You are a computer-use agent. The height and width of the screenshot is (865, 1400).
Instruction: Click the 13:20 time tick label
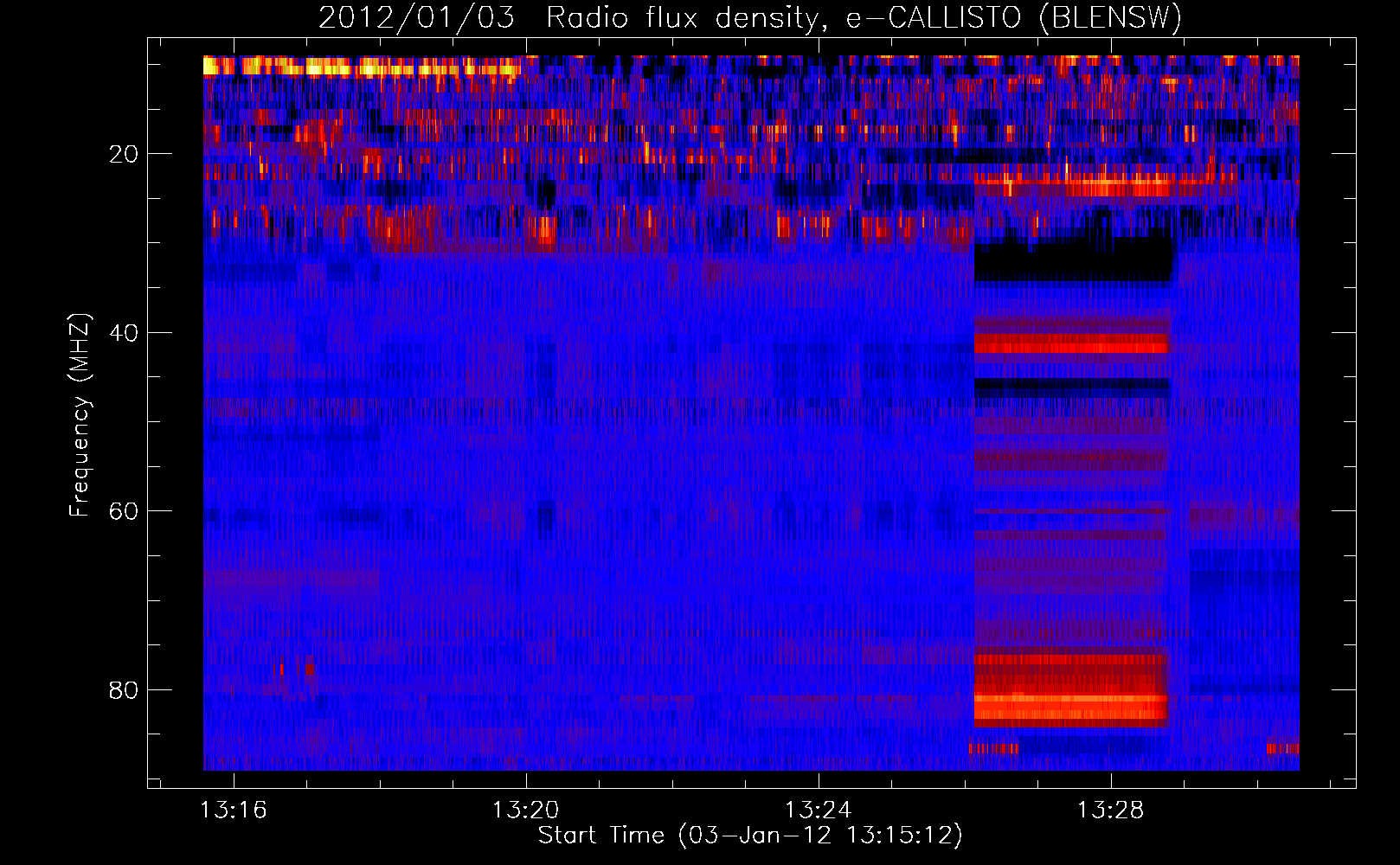click(x=526, y=811)
